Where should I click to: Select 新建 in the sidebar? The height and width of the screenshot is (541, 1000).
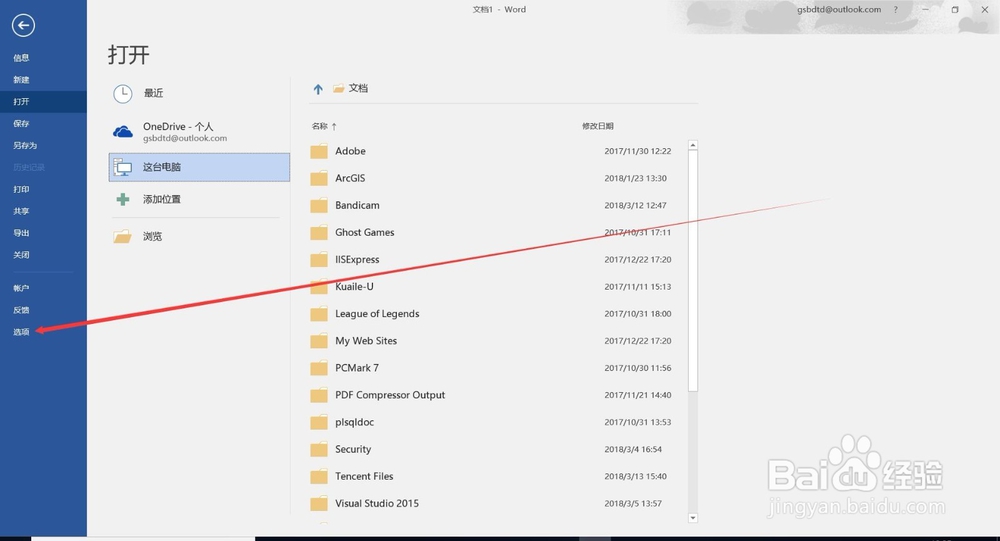21,80
